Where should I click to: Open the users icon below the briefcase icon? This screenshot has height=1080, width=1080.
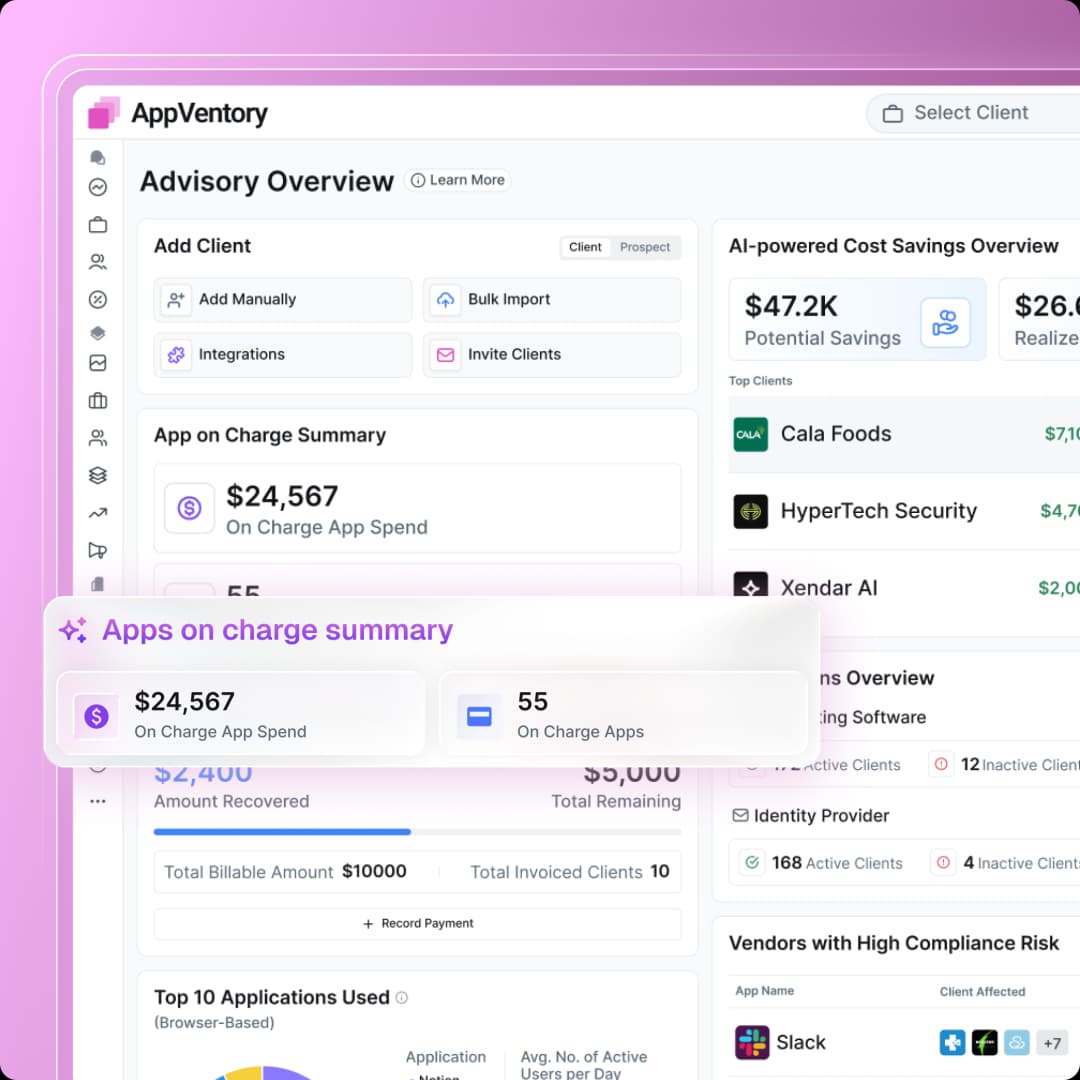click(98, 262)
